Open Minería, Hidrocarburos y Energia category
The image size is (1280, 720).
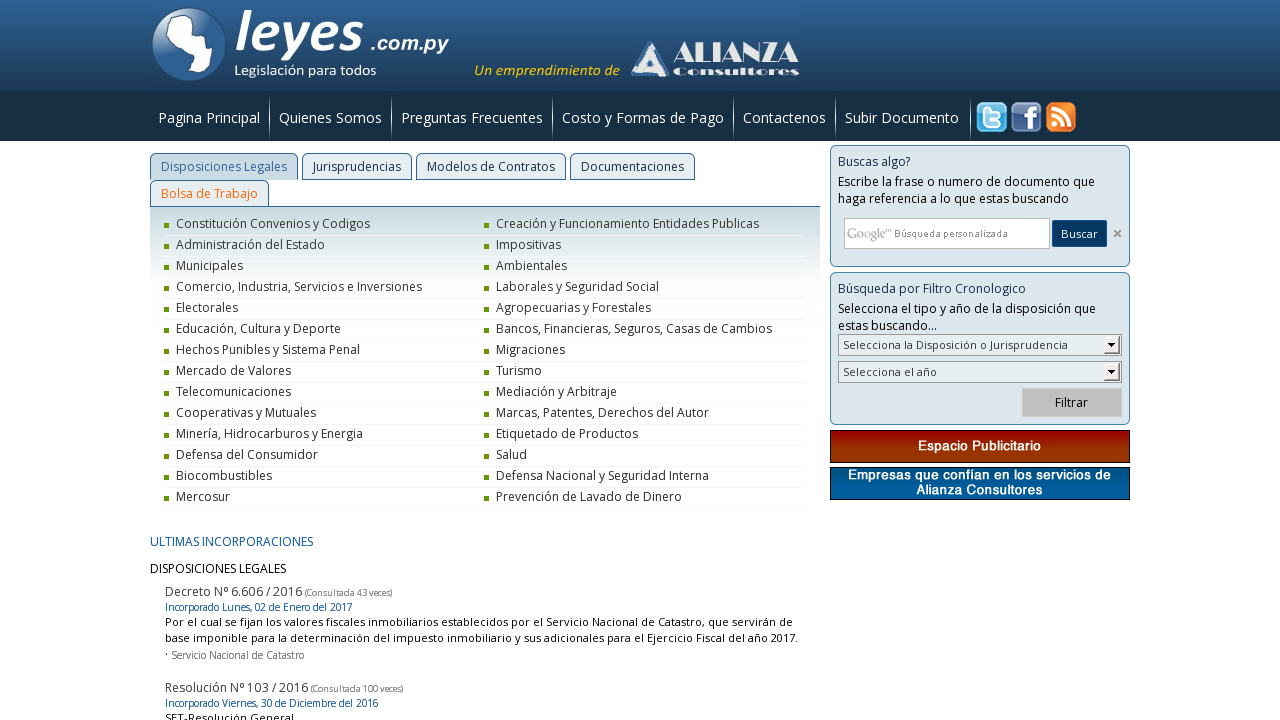pos(269,434)
